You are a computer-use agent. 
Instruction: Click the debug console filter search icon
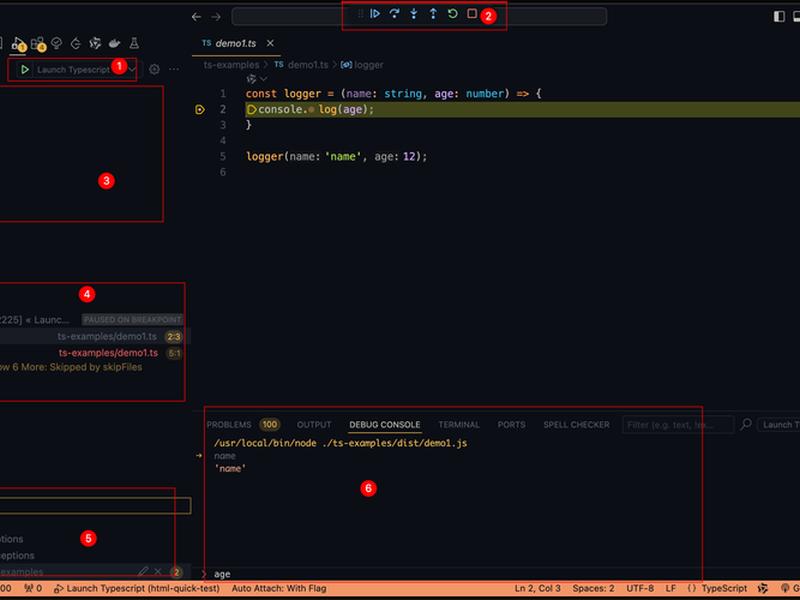coord(745,424)
